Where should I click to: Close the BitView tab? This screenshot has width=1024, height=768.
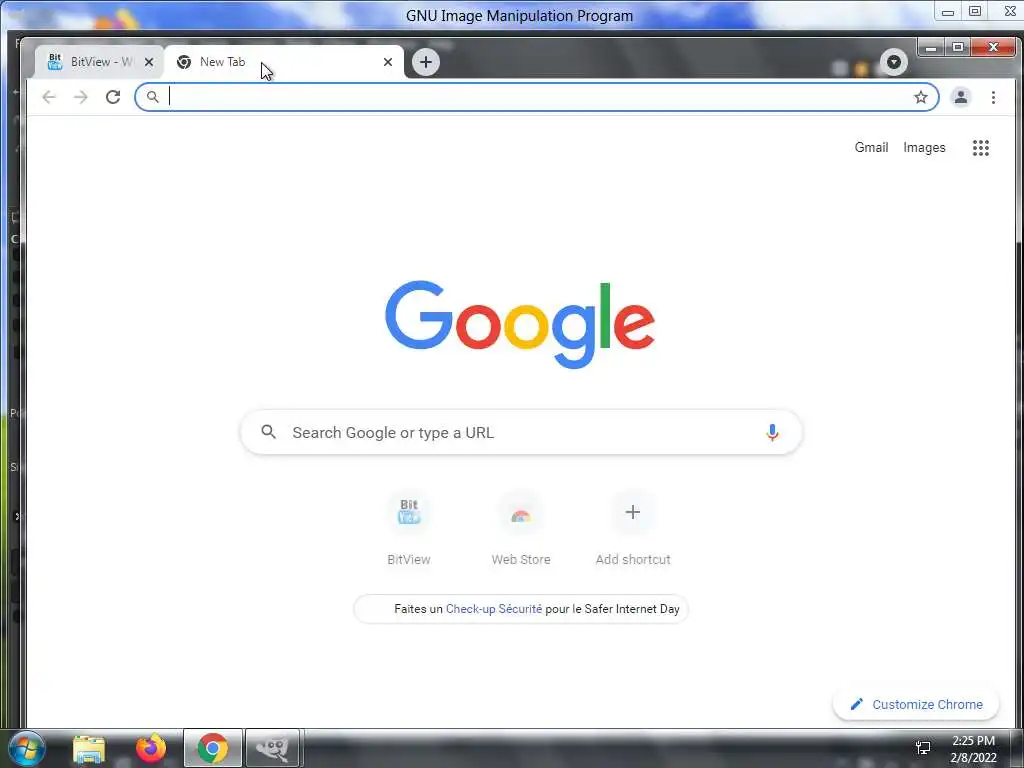coord(149,62)
